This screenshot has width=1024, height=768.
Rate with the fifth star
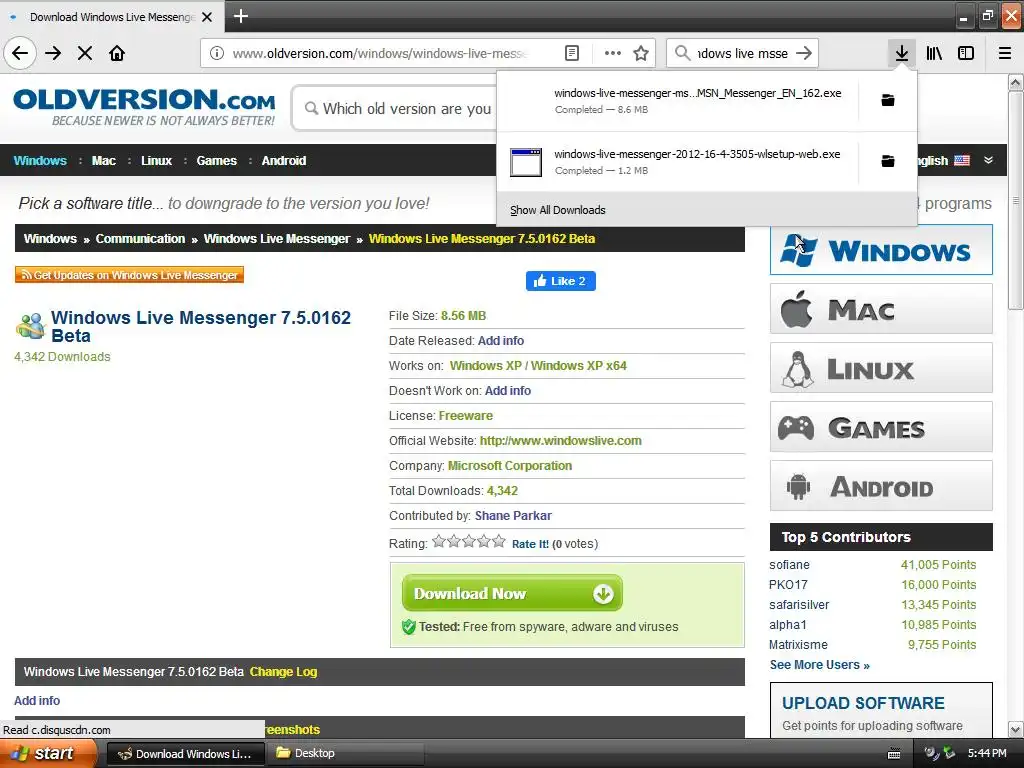499,541
